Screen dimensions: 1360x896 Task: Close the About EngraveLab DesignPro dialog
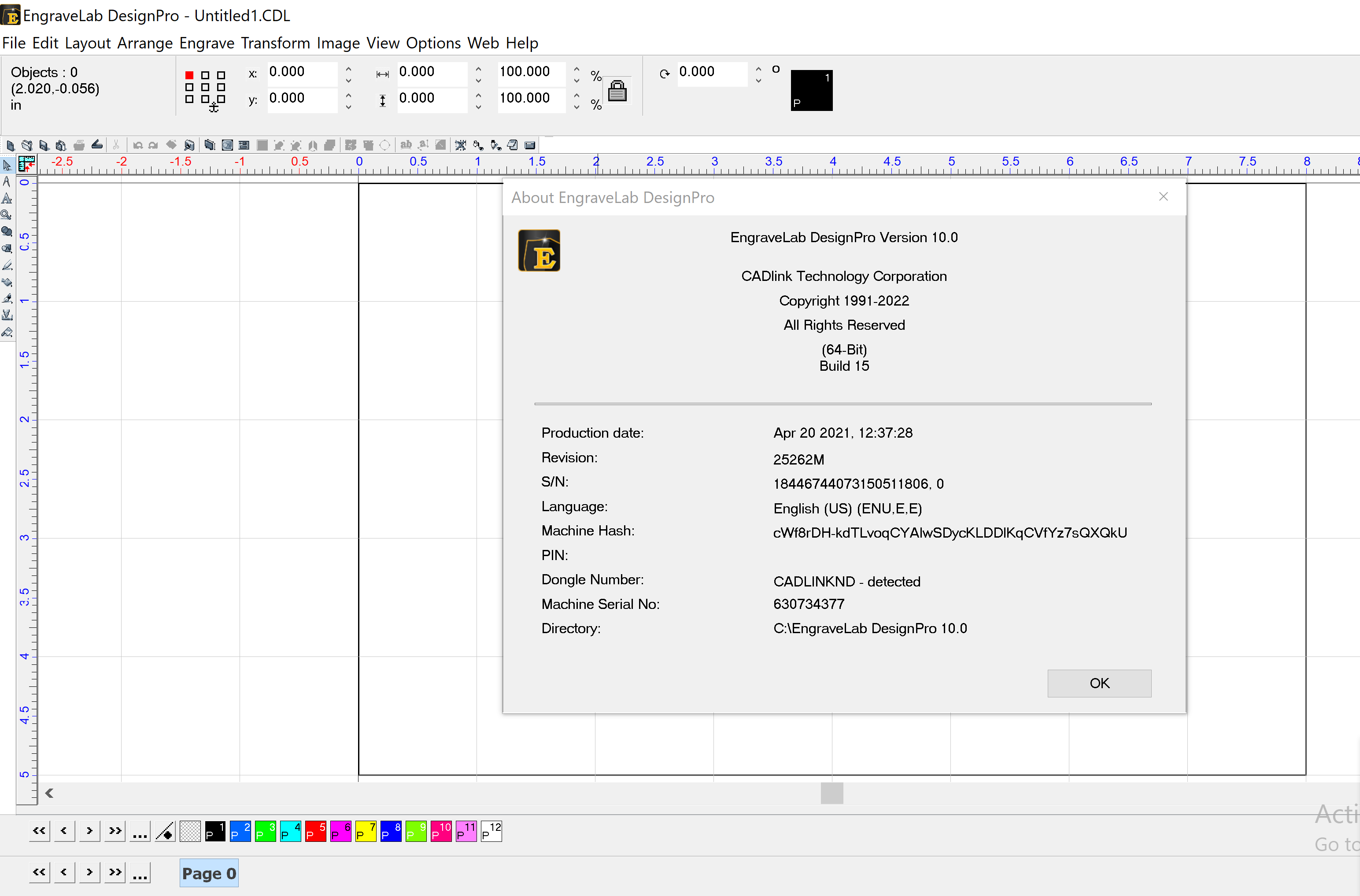click(x=1164, y=196)
